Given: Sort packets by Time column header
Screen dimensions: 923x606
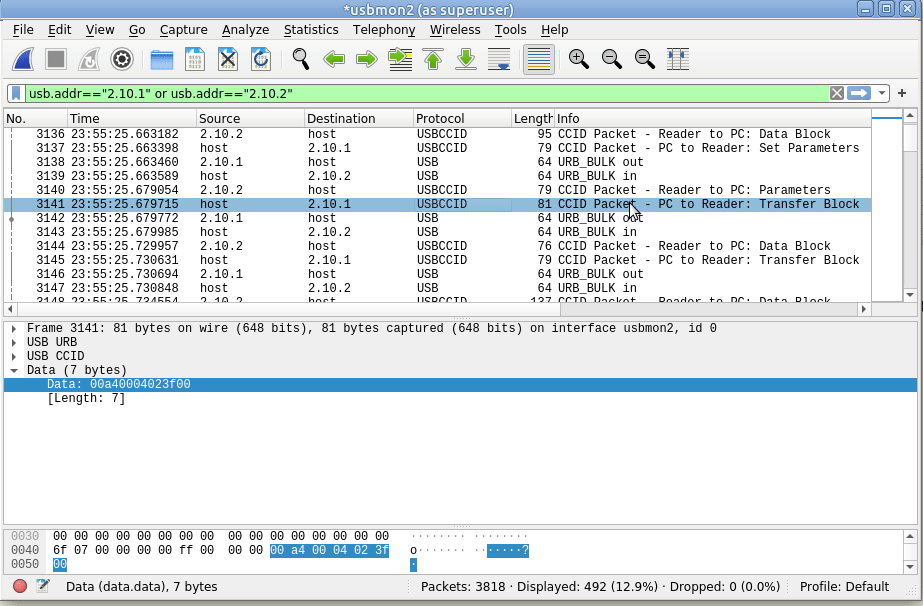Looking at the screenshot, I should point(132,118).
